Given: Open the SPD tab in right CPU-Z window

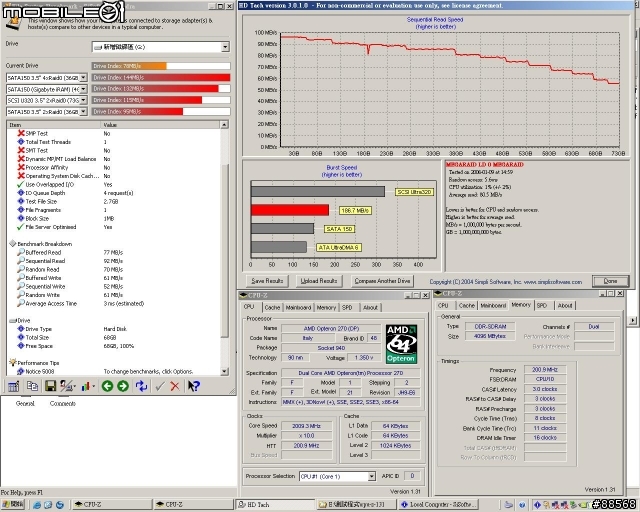Looking at the screenshot, I should pos(542,305).
